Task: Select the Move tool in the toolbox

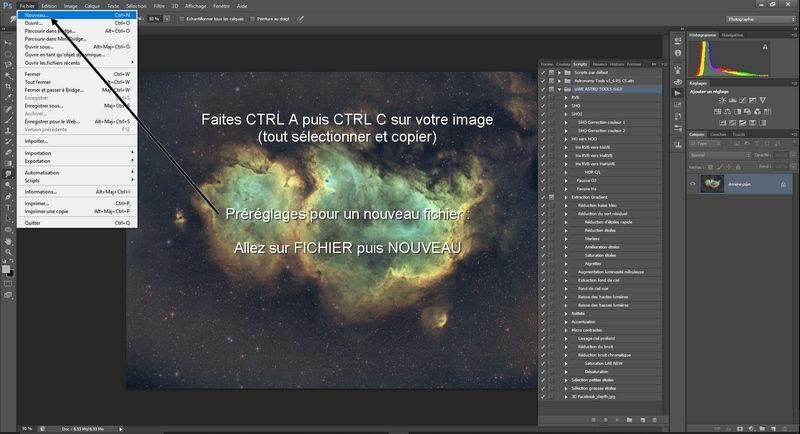Action: (8, 43)
